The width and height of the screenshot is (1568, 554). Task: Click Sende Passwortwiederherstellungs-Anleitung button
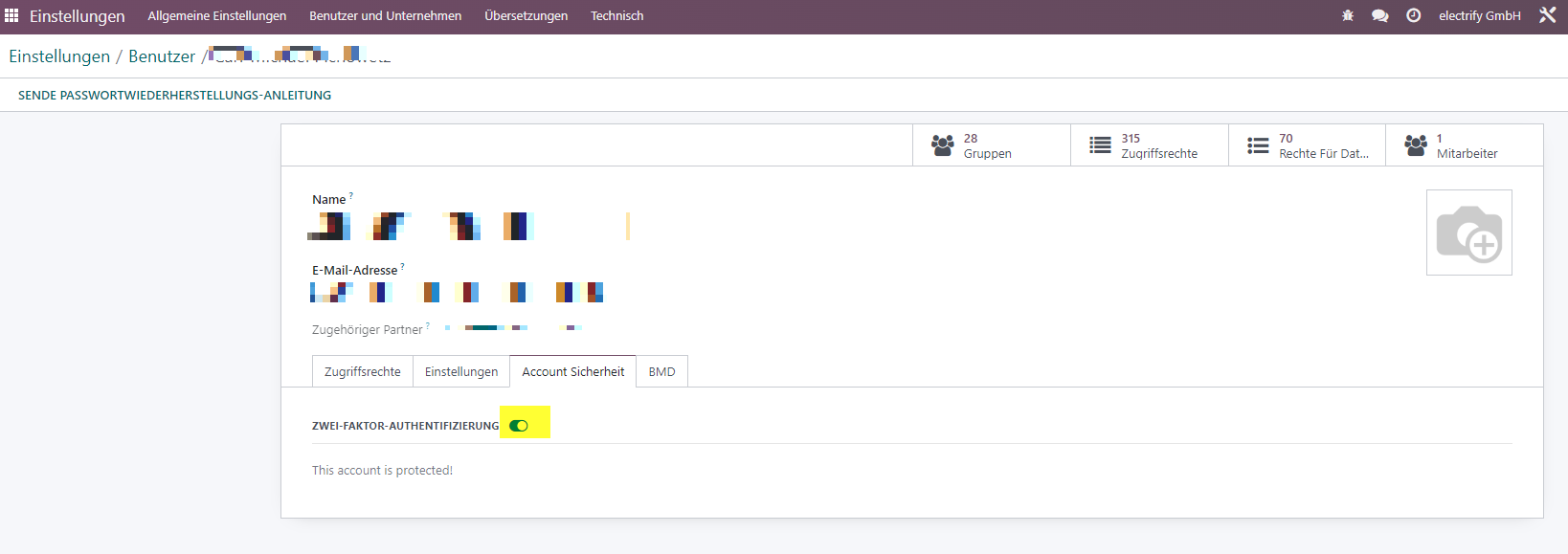click(x=174, y=96)
